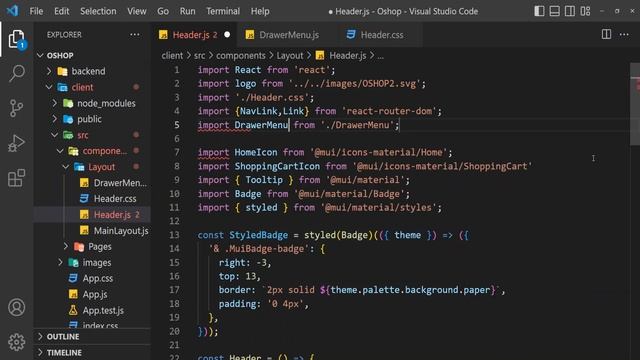Switch to the Header.js tab
The width and height of the screenshot is (640, 360).
pyautogui.click(x=194, y=35)
